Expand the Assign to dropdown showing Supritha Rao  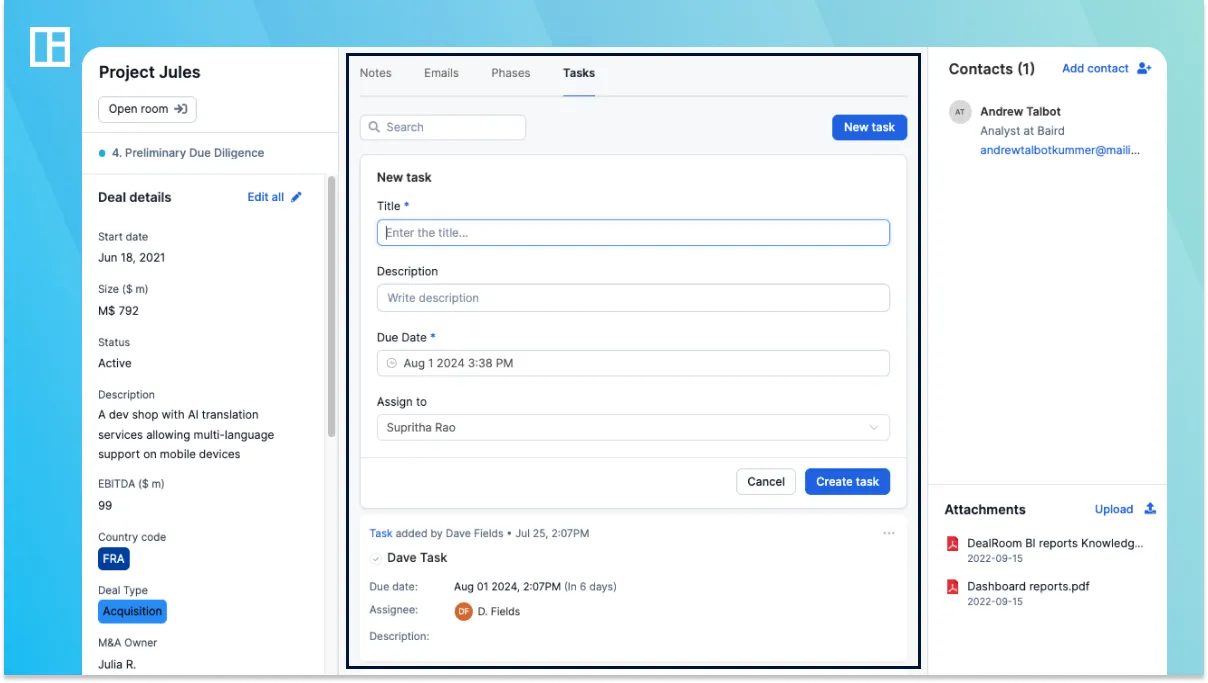(x=633, y=428)
